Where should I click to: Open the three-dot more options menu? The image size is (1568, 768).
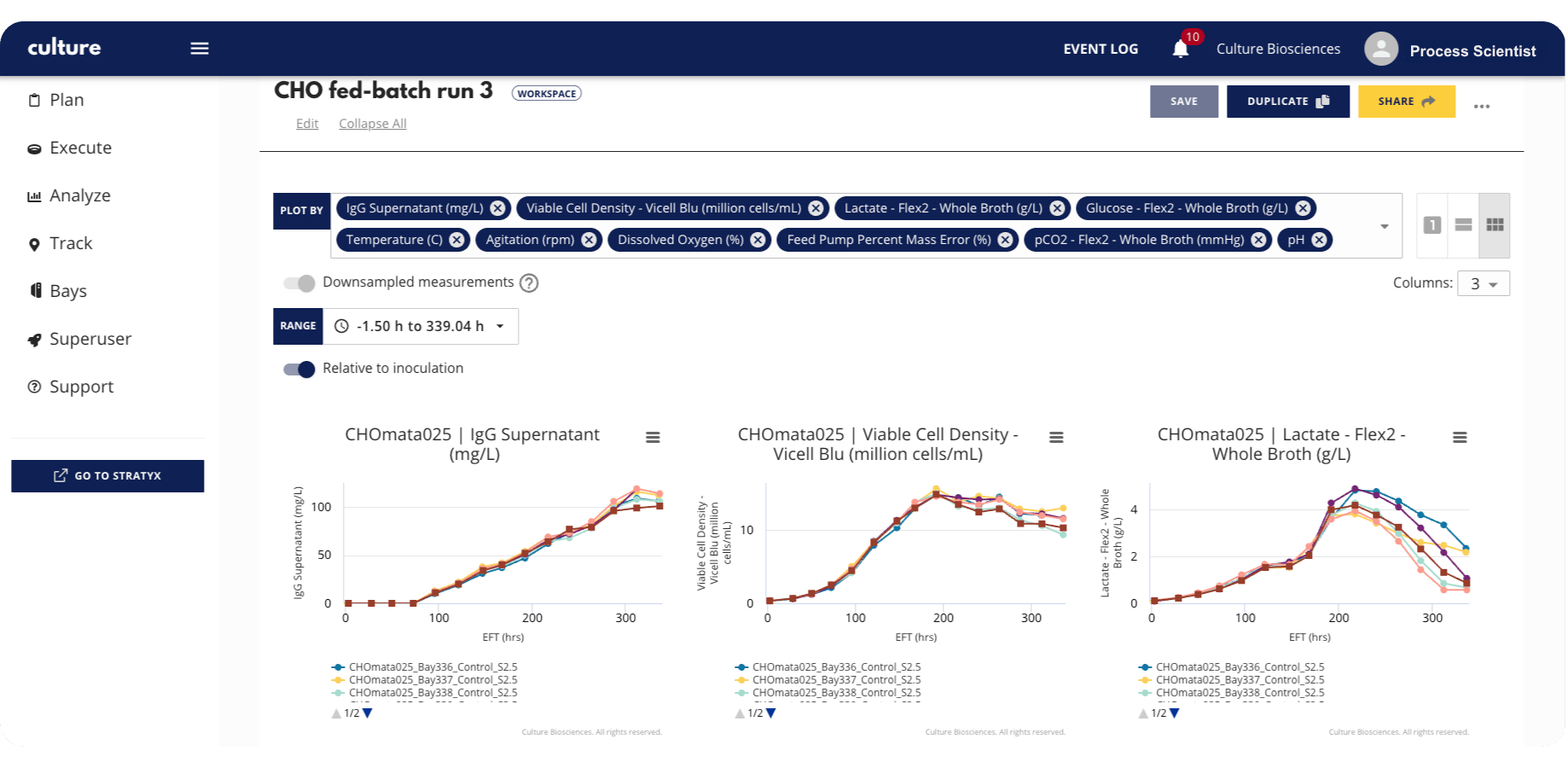(x=1482, y=107)
